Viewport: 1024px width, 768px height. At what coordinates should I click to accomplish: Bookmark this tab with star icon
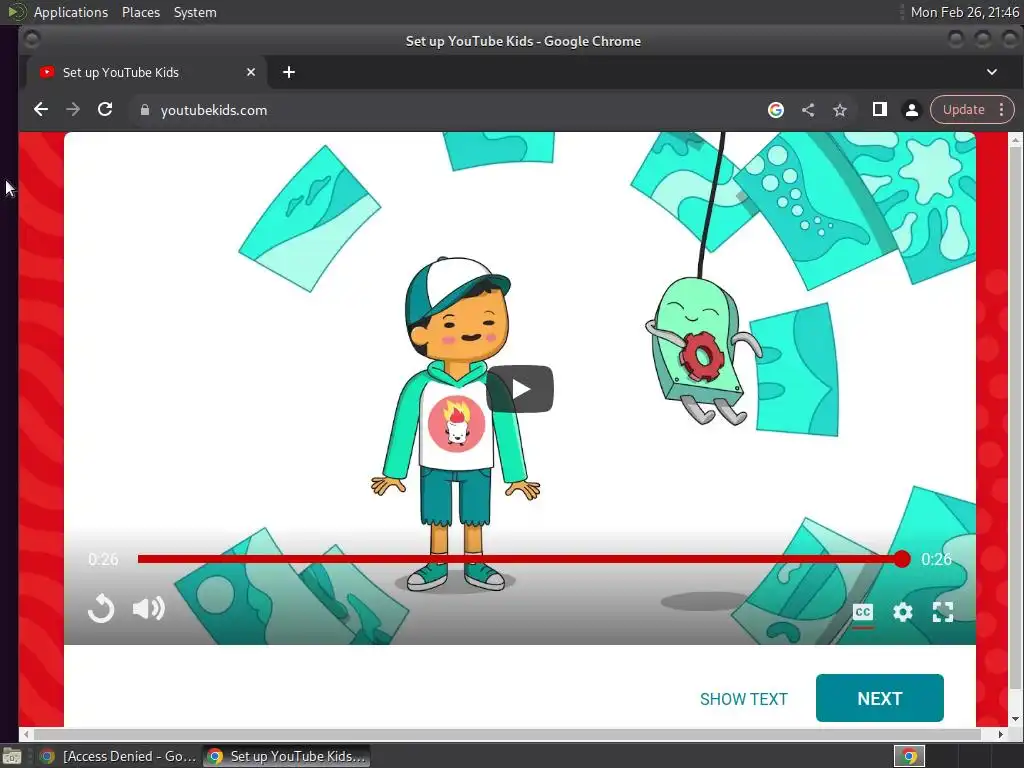click(840, 110)
